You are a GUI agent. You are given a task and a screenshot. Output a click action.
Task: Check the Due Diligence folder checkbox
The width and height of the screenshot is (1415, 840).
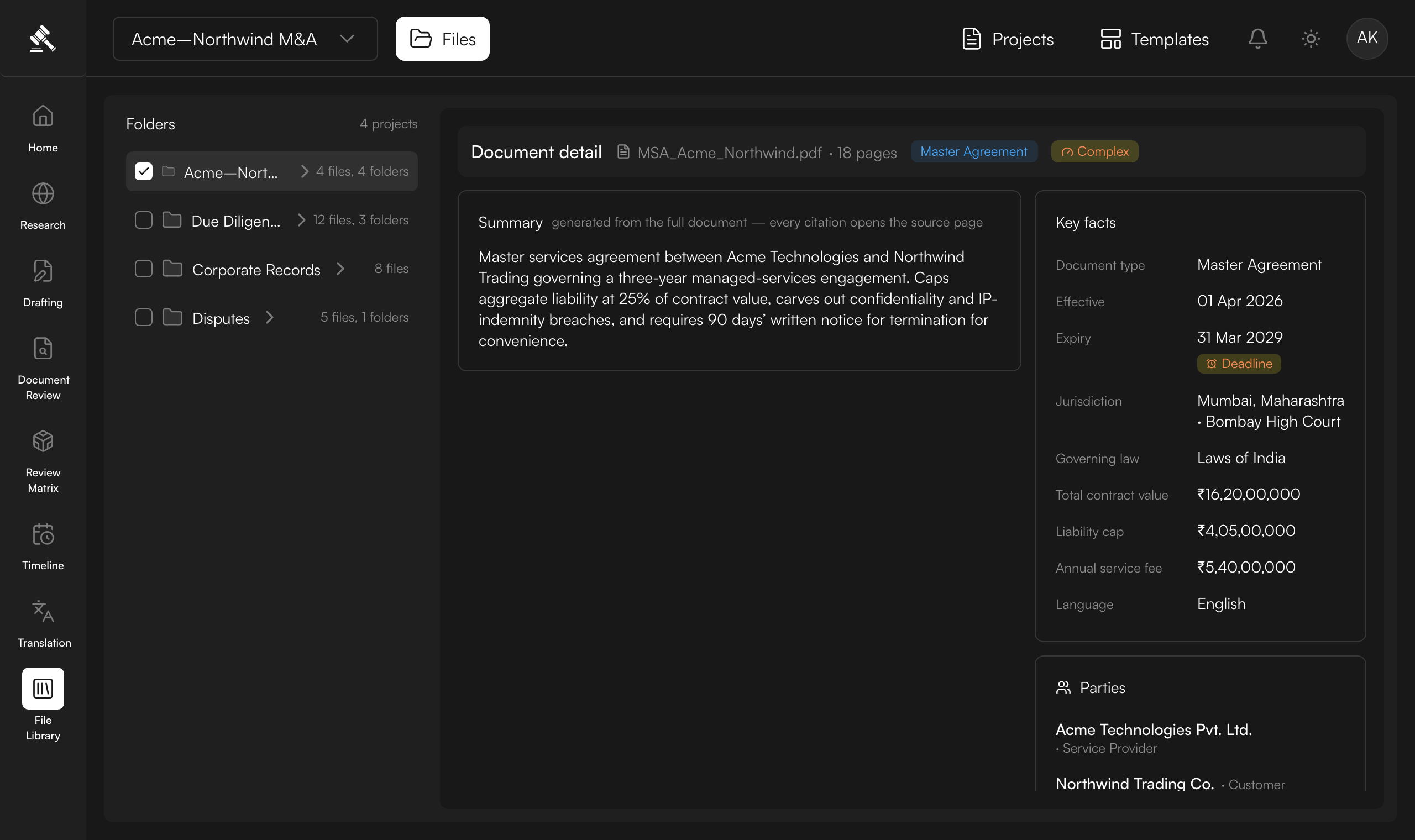point(144,219)
